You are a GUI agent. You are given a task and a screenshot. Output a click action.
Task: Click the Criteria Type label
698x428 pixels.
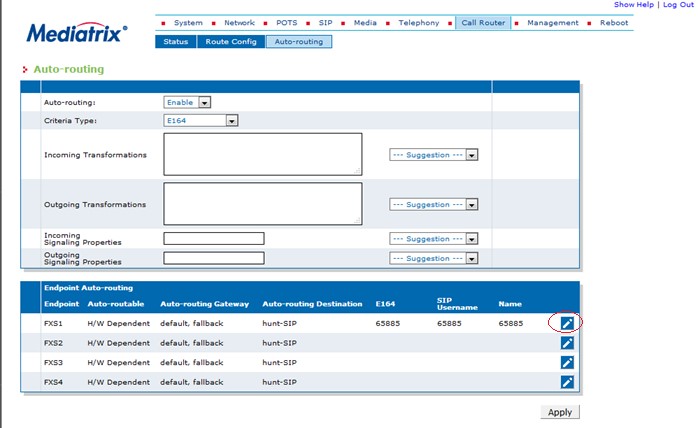coord(70,121)
